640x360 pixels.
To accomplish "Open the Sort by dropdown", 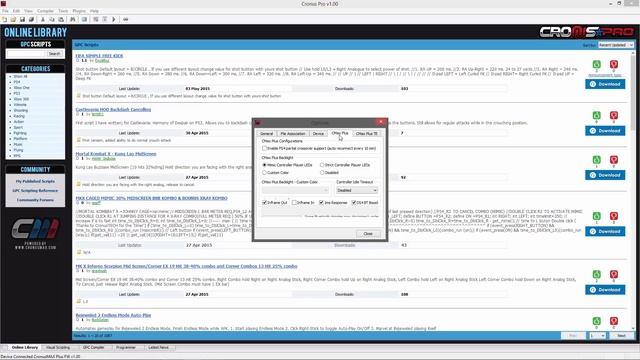I will 616,45.
